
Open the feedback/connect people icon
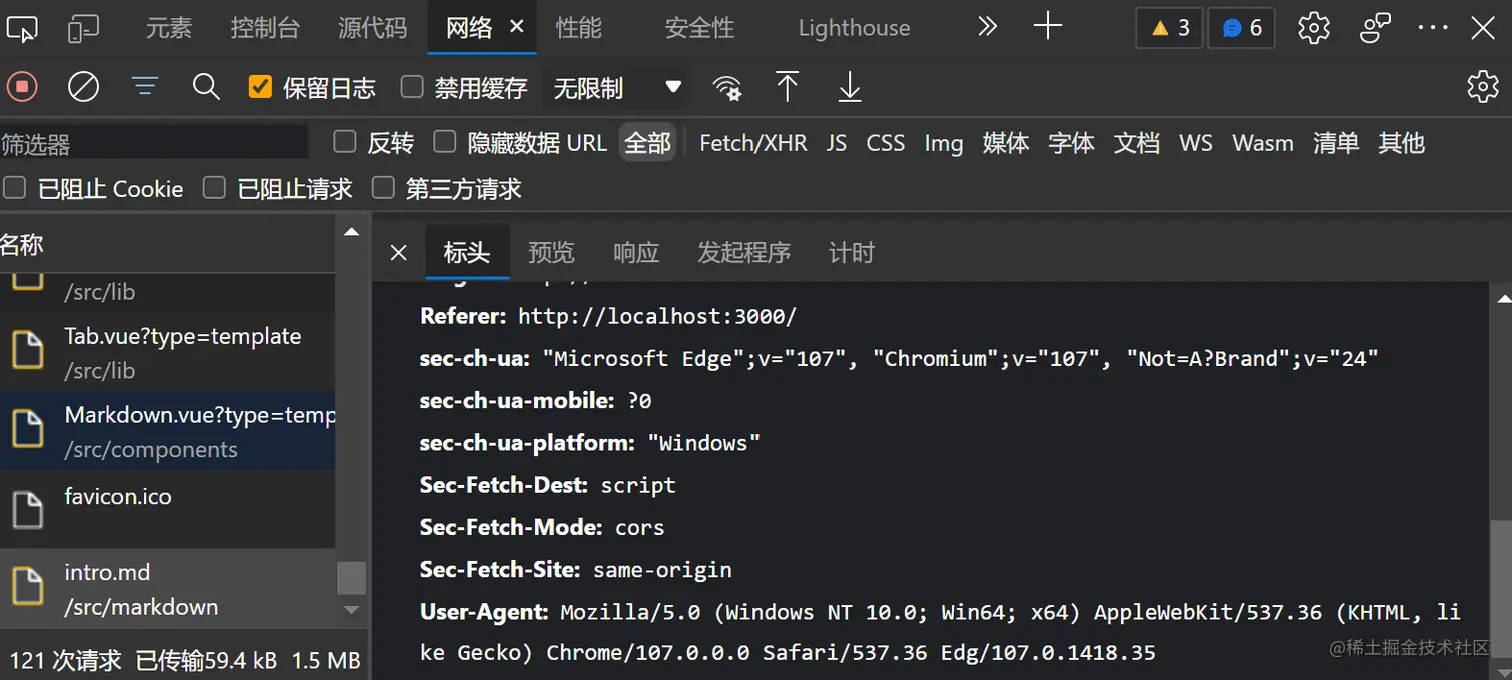click(1376, 28)
